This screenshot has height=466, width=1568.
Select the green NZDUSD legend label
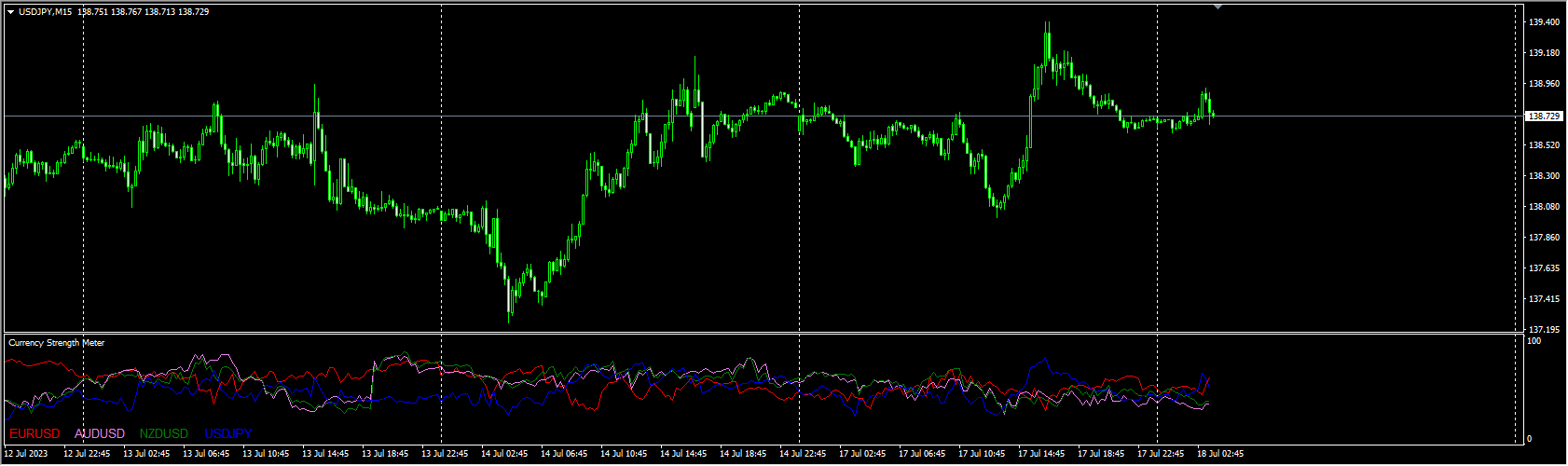[x=164, y=433]
